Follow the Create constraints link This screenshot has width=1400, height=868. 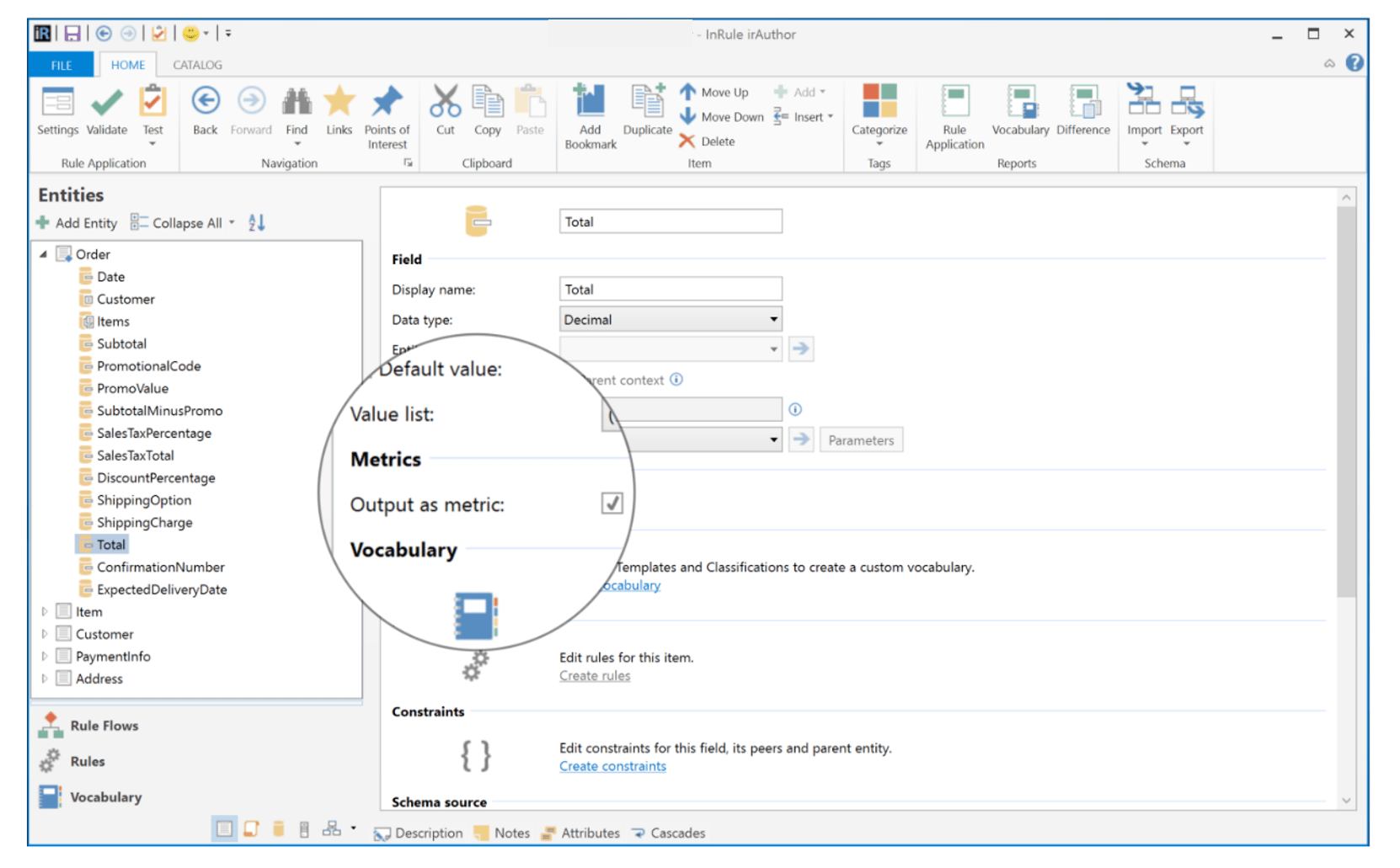coord(612,765)
